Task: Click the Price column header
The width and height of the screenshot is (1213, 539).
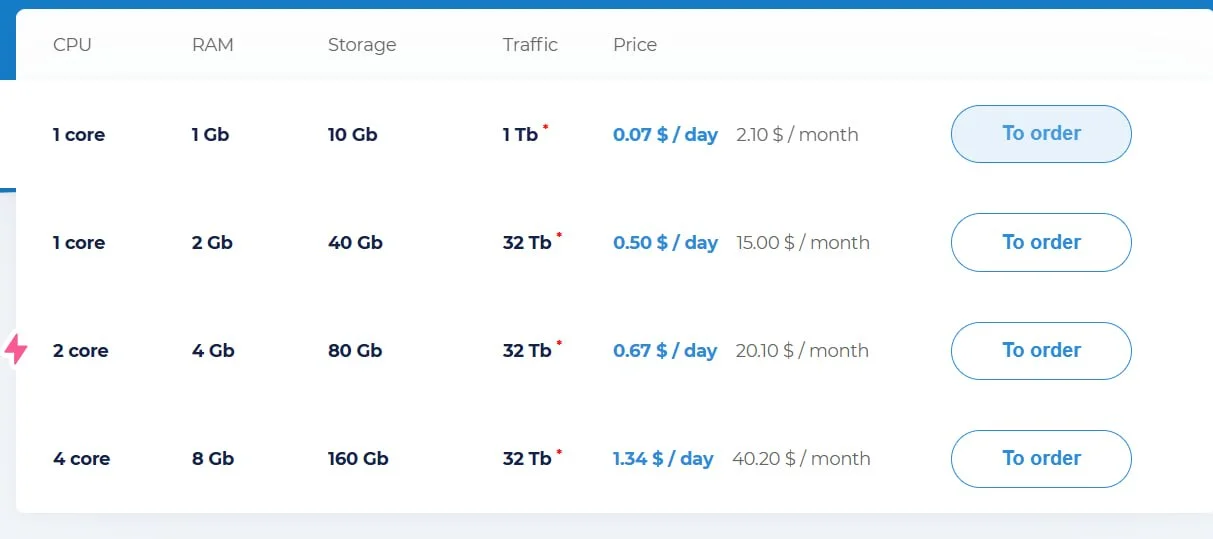Action: click(635, 45)
